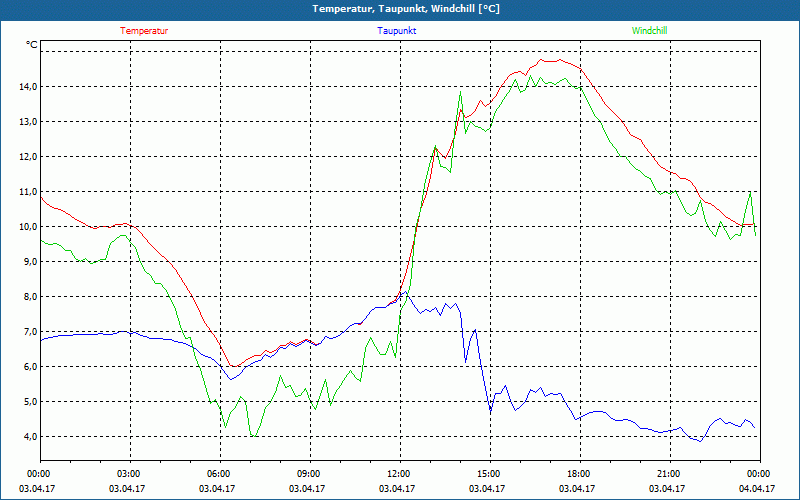Click the 13,0 y-axis value
The height and width of the screenshot is (500, 800).
point(29,121)
